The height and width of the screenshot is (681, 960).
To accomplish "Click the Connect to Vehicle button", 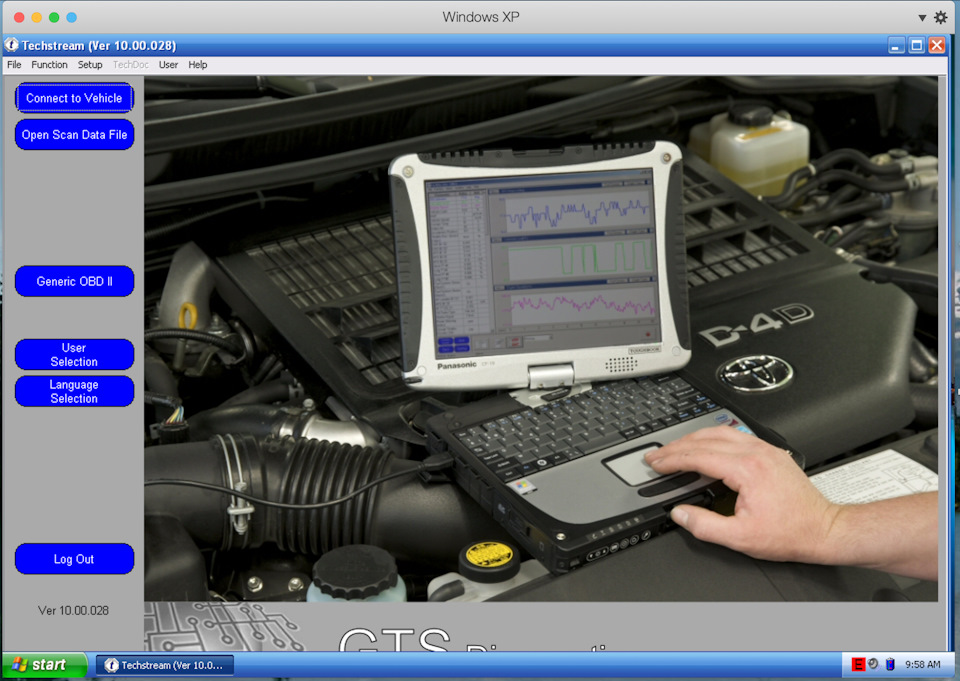I will pos(74,98).
